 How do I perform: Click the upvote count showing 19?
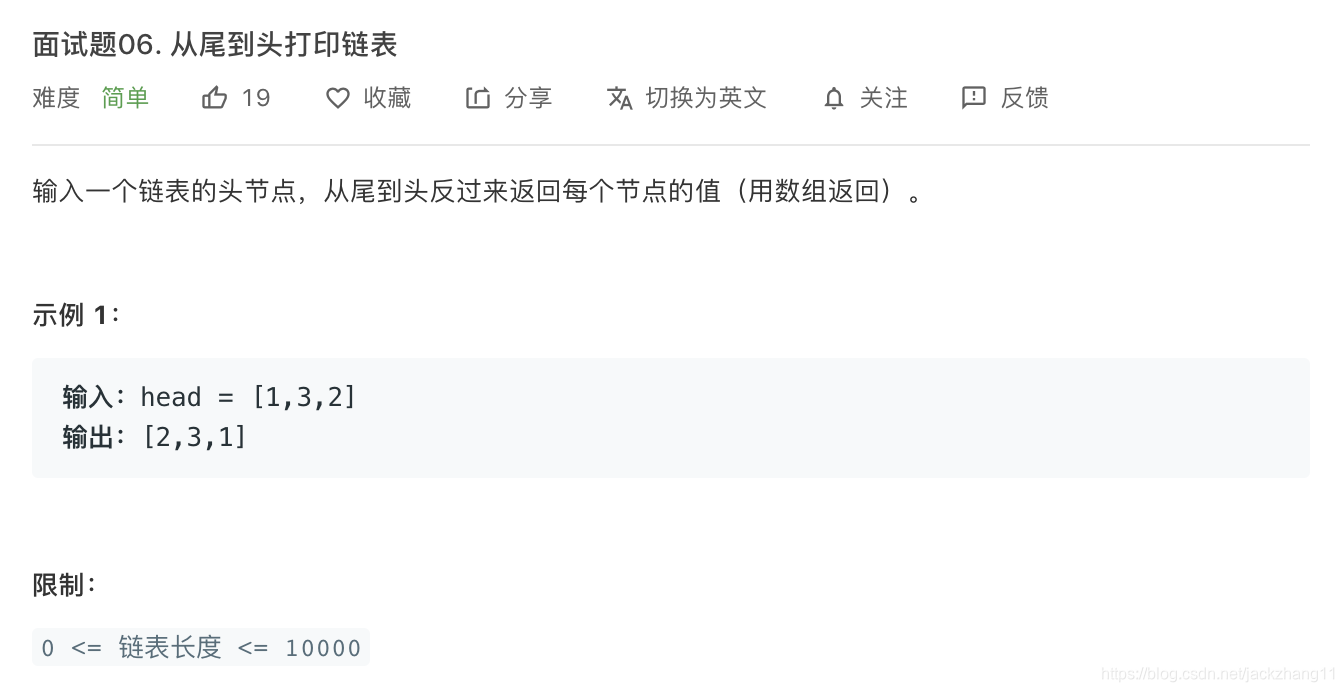pyautogui.click(x=256, y=97)
